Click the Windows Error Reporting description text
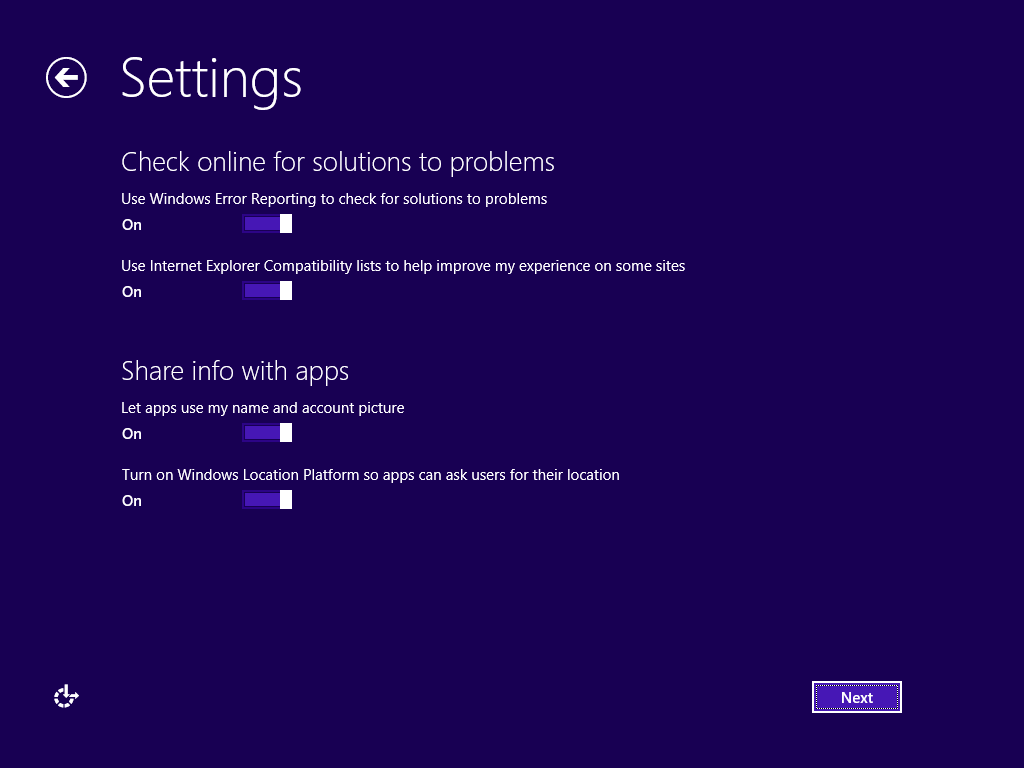Screen dimensions: 1024x768 334,199
